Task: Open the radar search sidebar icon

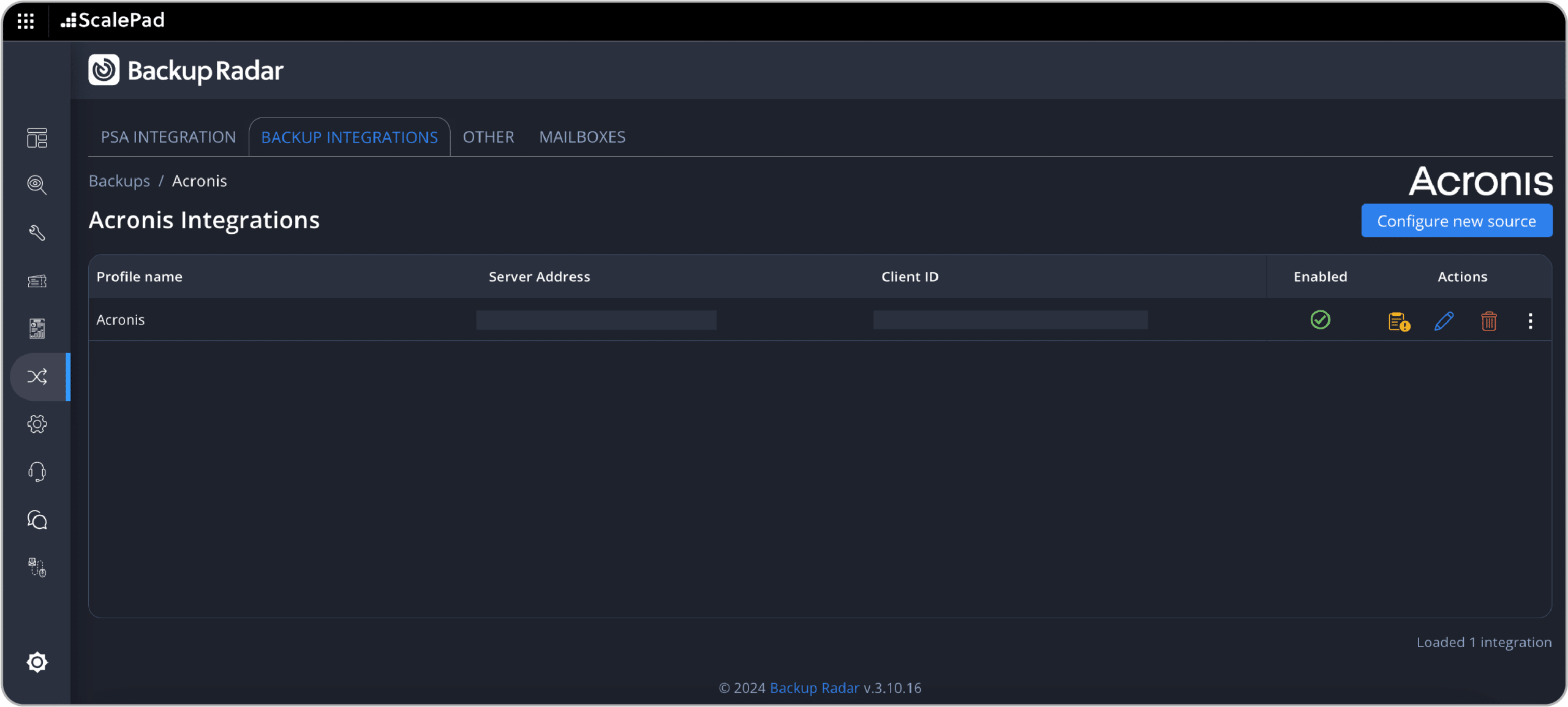Action: [37, 184]
